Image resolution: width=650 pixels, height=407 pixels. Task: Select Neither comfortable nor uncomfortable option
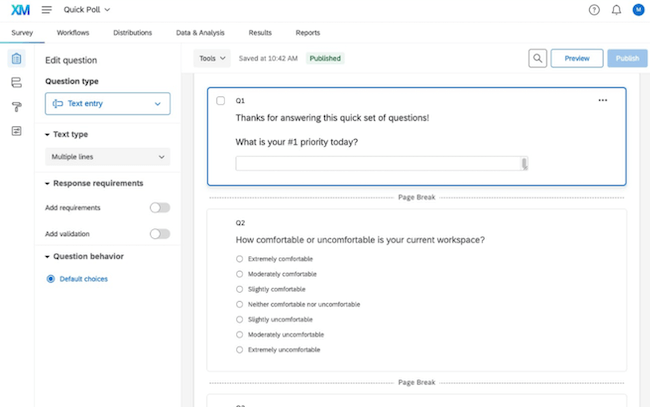click(x=240, y=305)
